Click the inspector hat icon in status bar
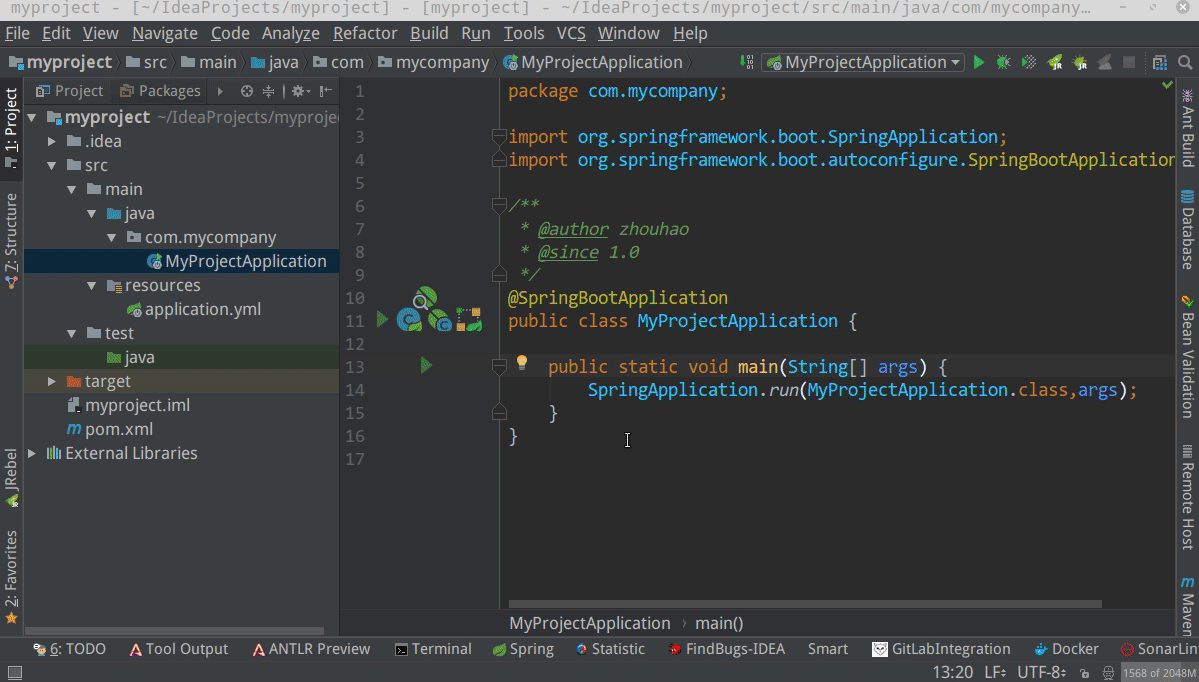This screenshot has height=682, width=1199. coord(1108,674)
